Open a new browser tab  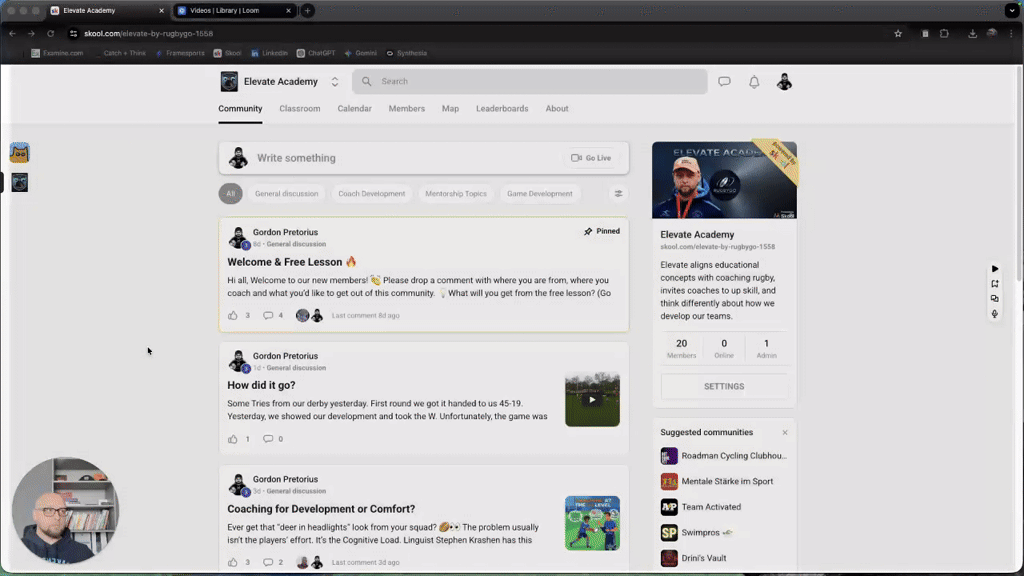click(308, 10)
